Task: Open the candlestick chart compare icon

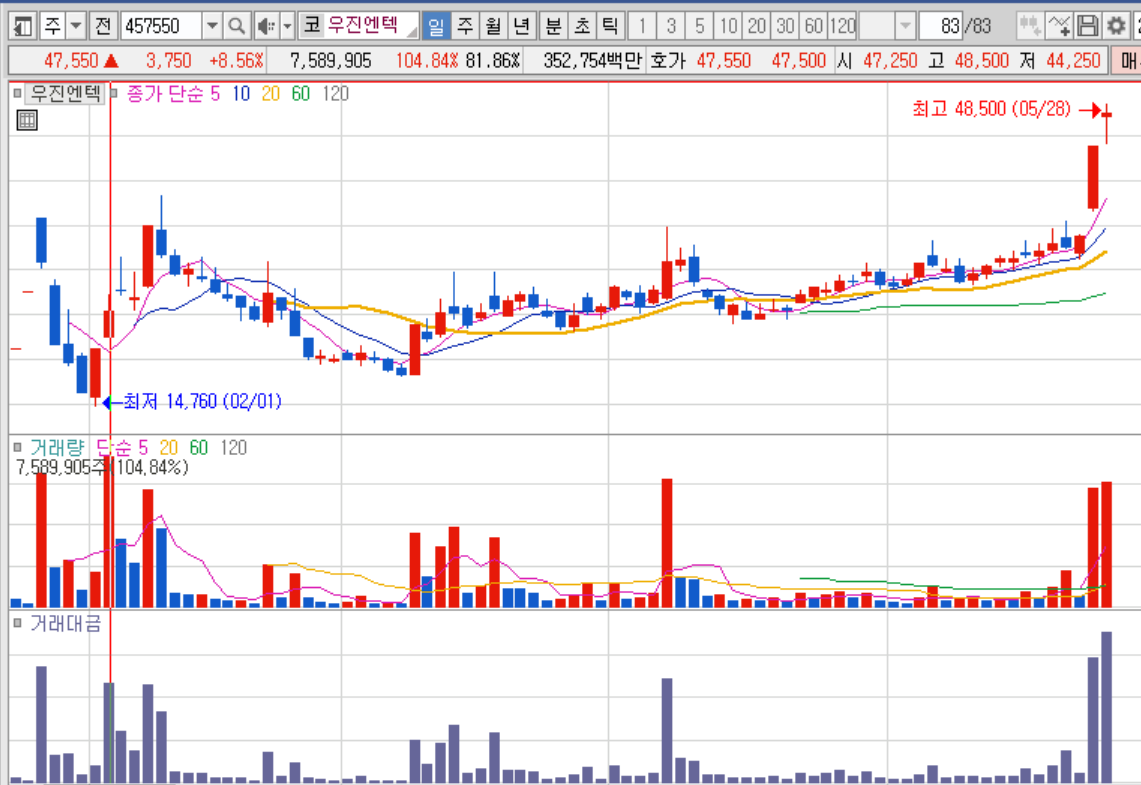Action: 1030,27
